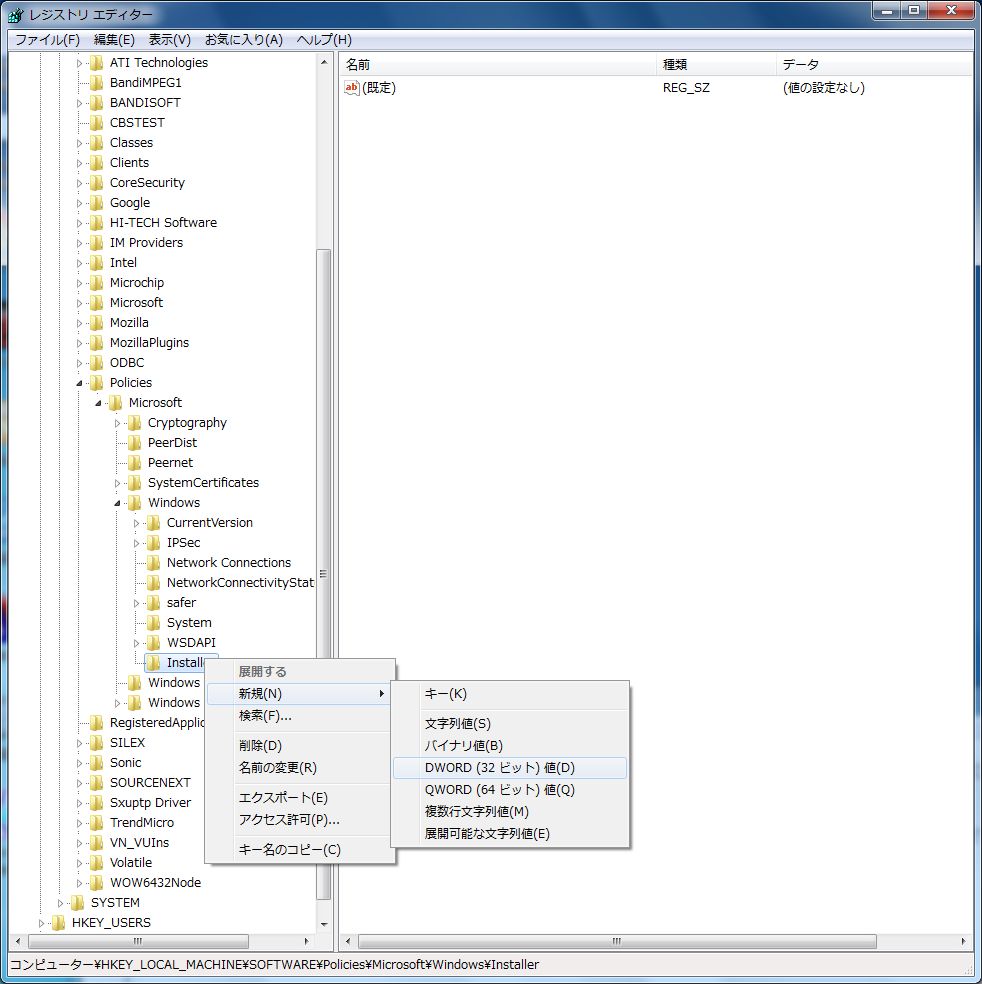Expand the IPSec tree node
Image resolution: width=982 pixels, height=984 pixels.
coord(136,543)
